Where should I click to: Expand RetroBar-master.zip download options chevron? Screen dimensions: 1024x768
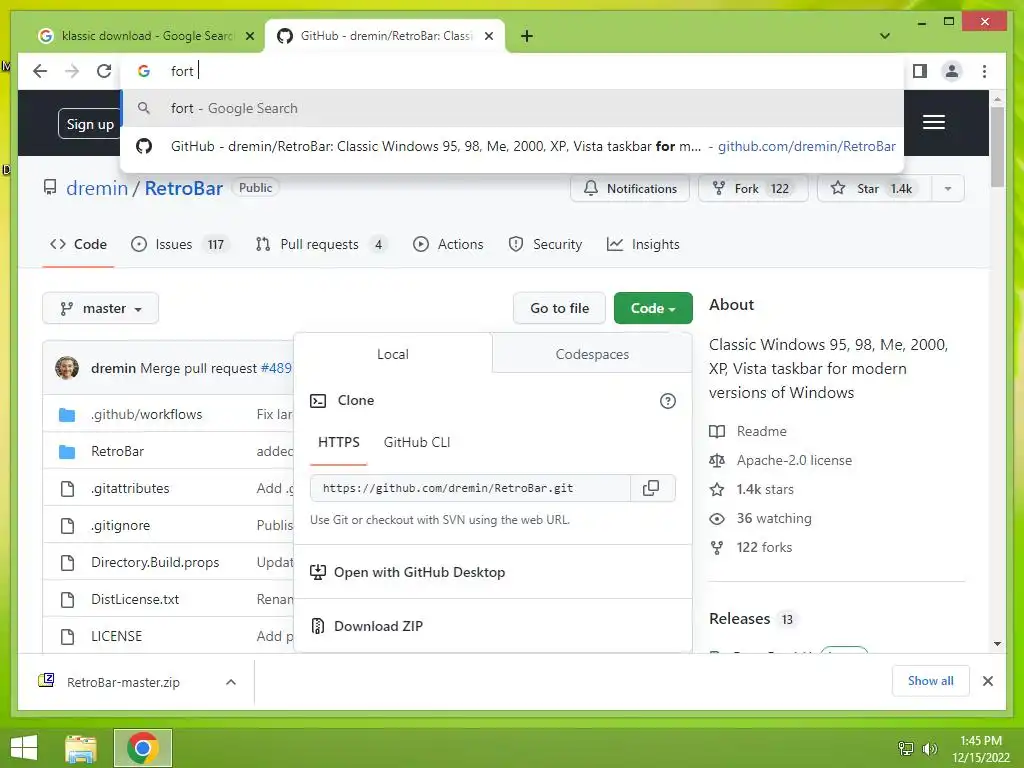pyautogui.click(x=231, y=682)
